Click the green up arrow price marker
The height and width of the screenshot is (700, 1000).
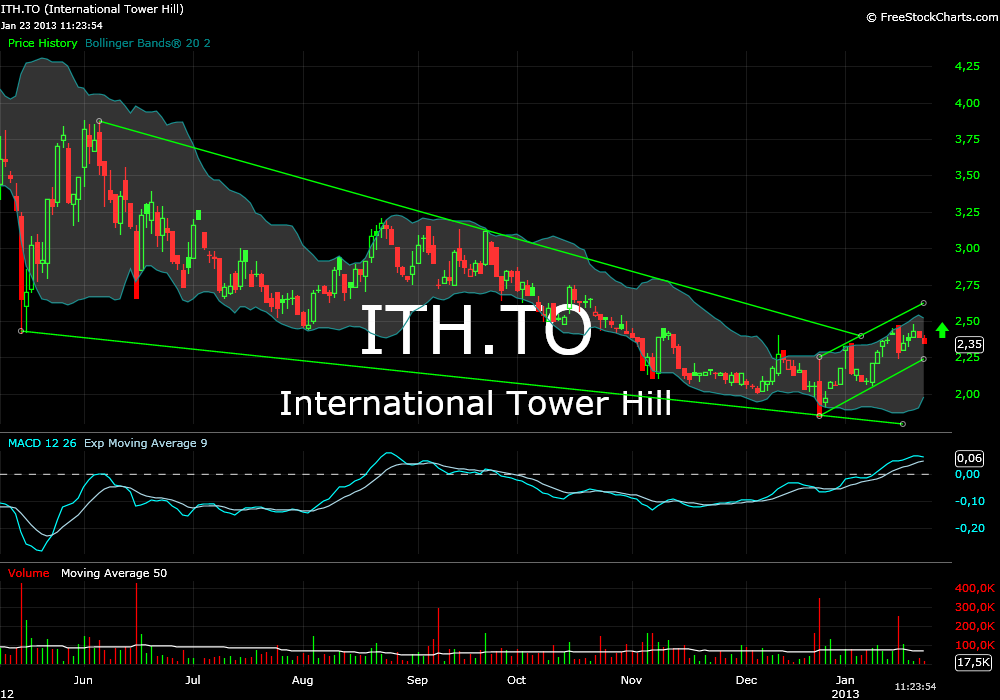click(941, 329)
